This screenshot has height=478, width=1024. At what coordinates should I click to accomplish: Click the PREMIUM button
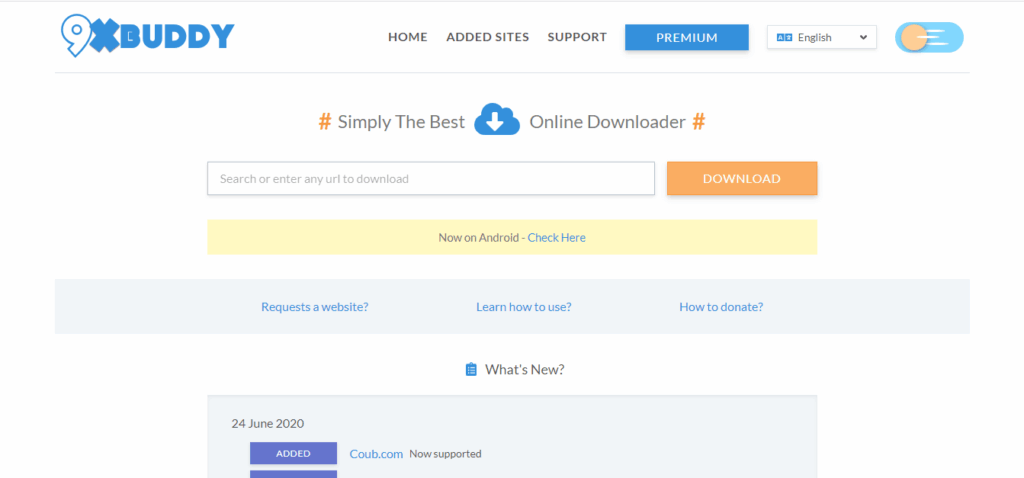(686, 37)
